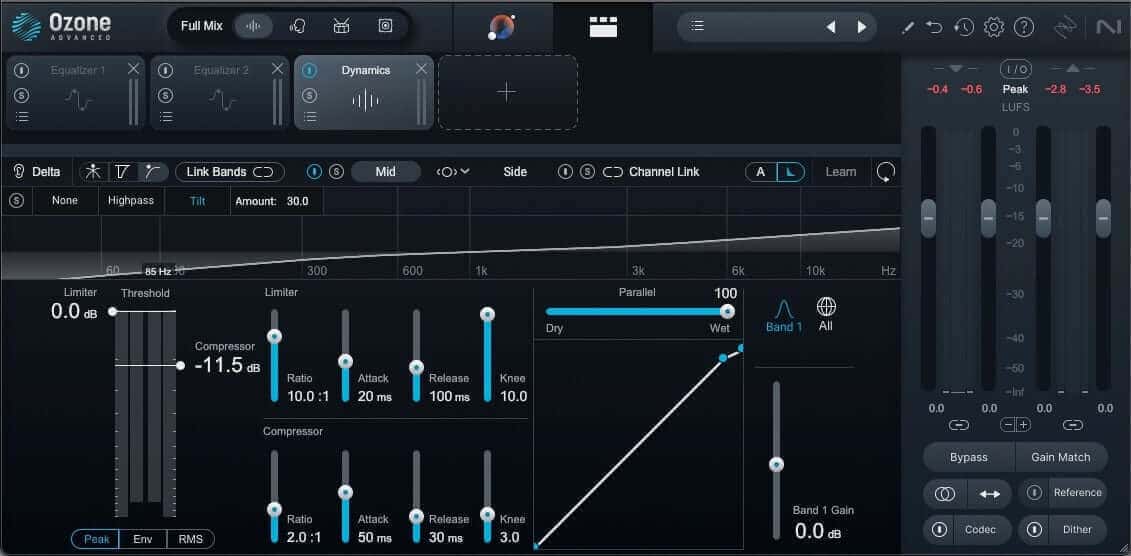This screenshot has width=1131, height=556.
Task: Solo the Dynamics module
Action: [x=309, y=95]
